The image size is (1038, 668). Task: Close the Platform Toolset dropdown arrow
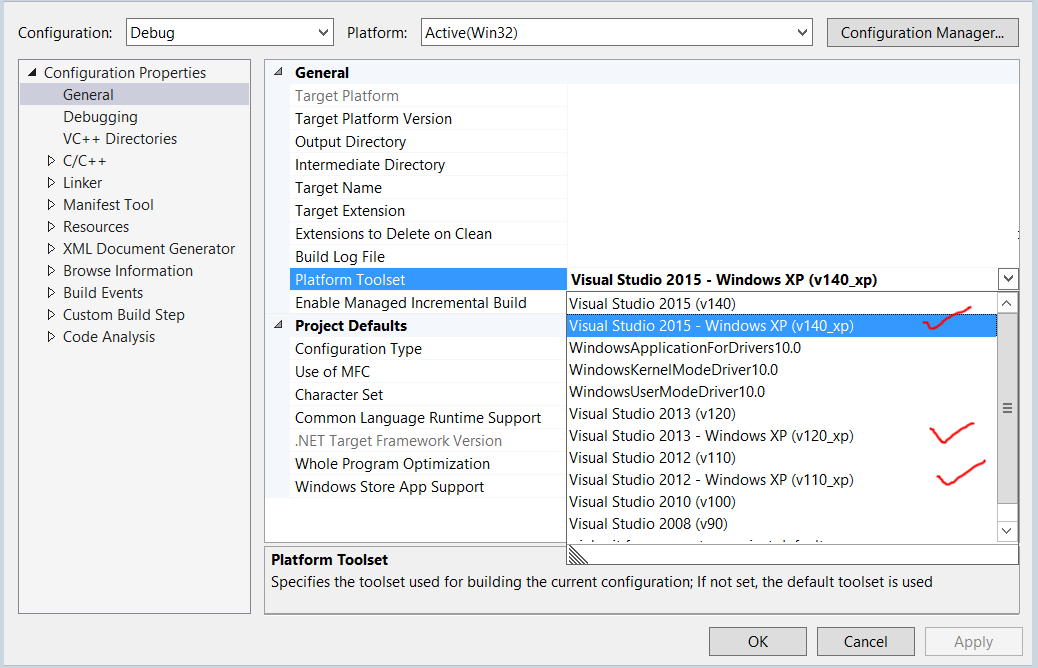point(1008,280)
